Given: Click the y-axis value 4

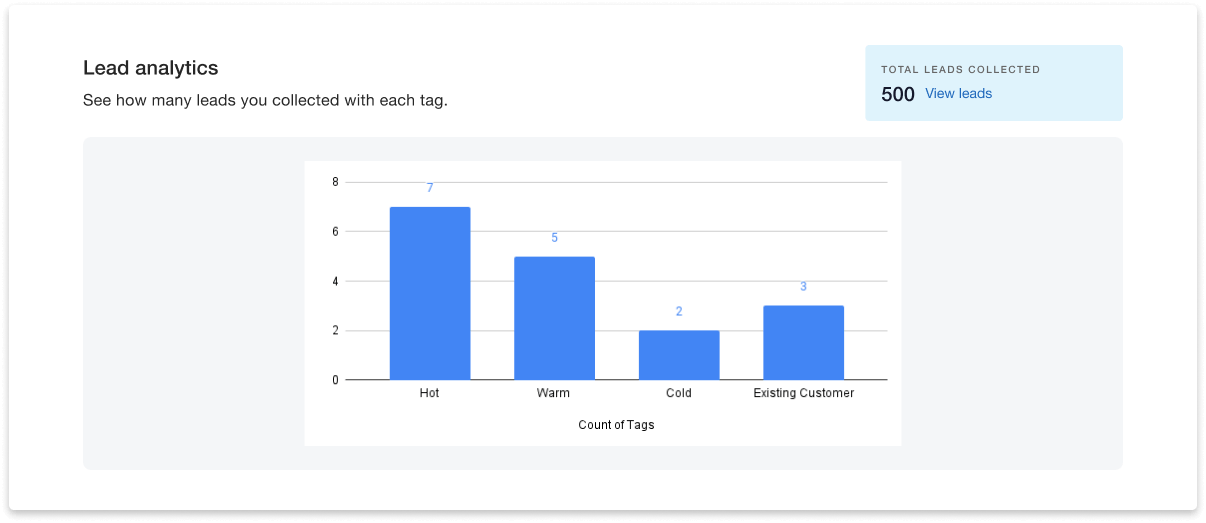Looking at the screenshot, I should (335, 281).
